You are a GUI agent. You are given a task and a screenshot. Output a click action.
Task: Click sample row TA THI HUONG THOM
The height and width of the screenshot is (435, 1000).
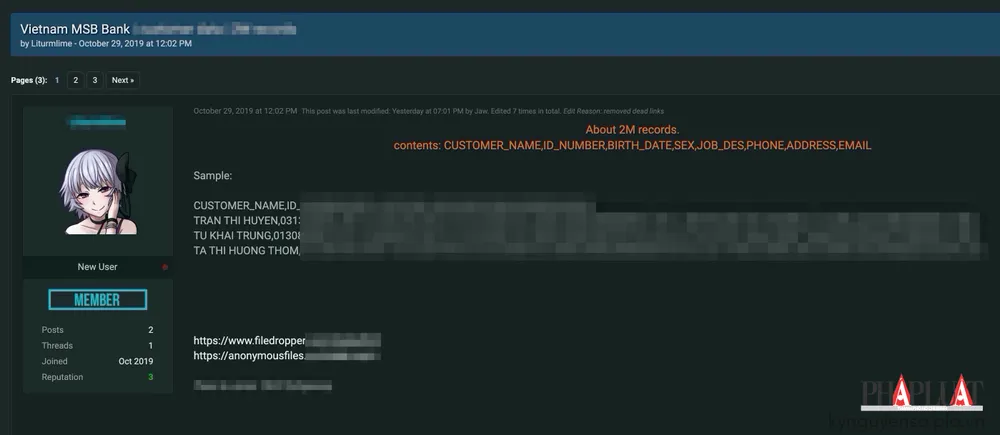pos(246,251)
